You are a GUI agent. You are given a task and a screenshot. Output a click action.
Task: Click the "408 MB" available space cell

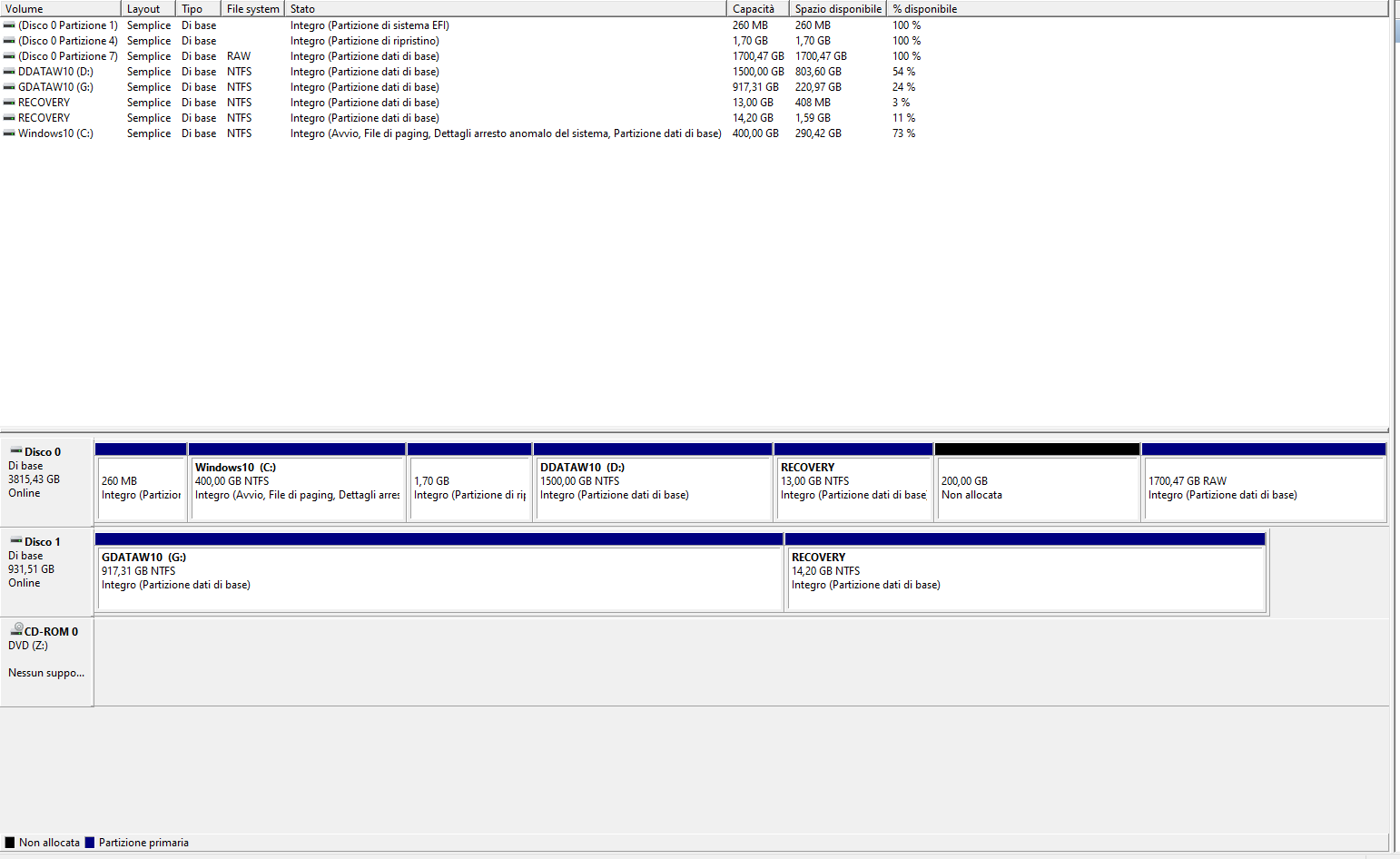click(813, 103)
